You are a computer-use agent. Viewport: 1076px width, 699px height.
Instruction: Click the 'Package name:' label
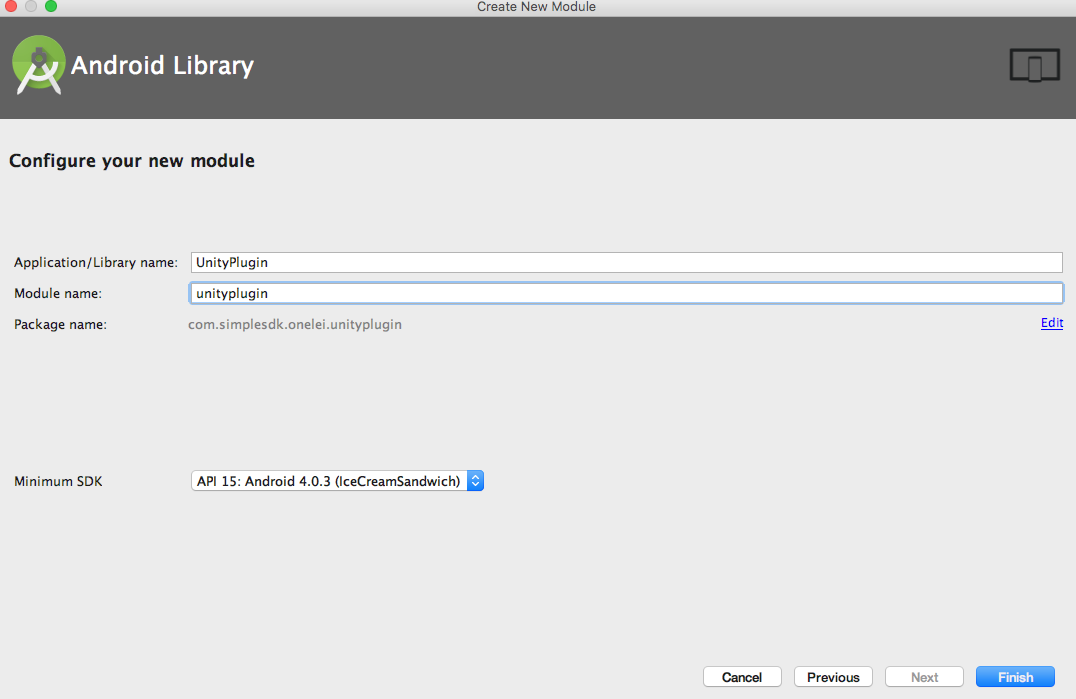tap(60, 324)
